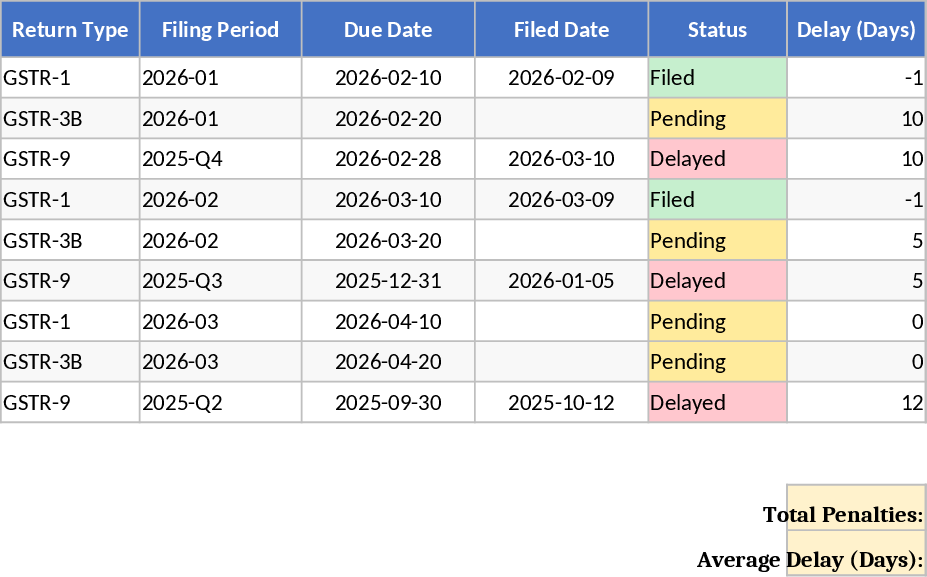Select the Delay (Days) header cell
This screenshot has width=927, height=577.
856,30
